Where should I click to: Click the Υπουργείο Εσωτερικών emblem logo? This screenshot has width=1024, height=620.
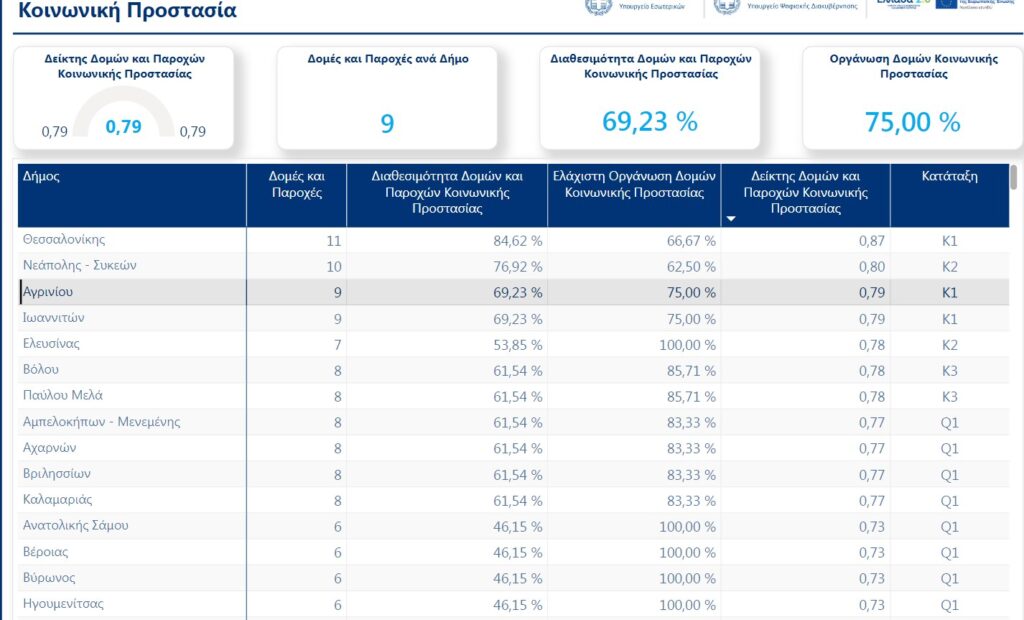click(x=598, y=6)
